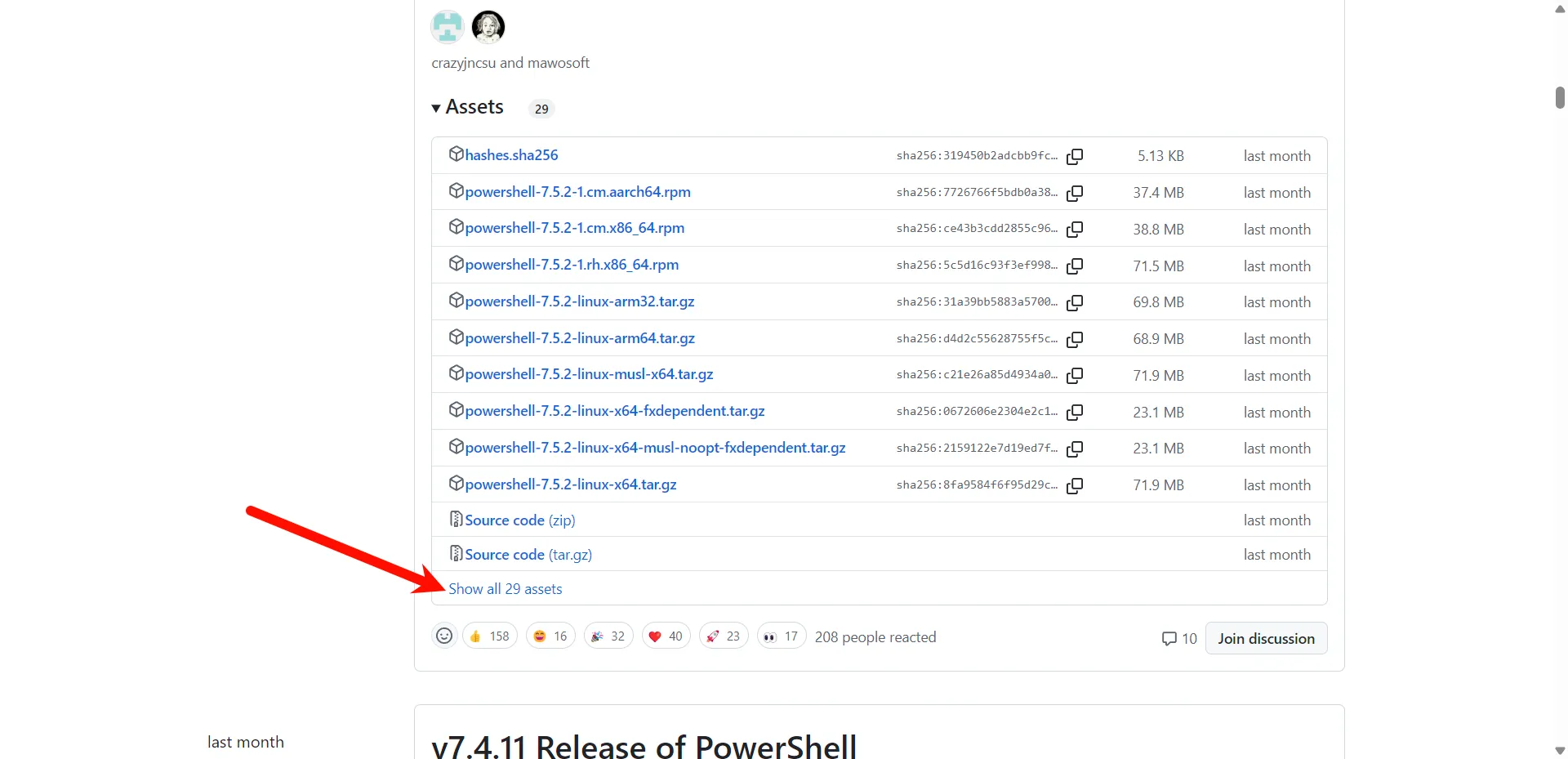1568x759 pixels.
Task: Toggle the thumbs up reaction with 158
Action: (490, 636)
